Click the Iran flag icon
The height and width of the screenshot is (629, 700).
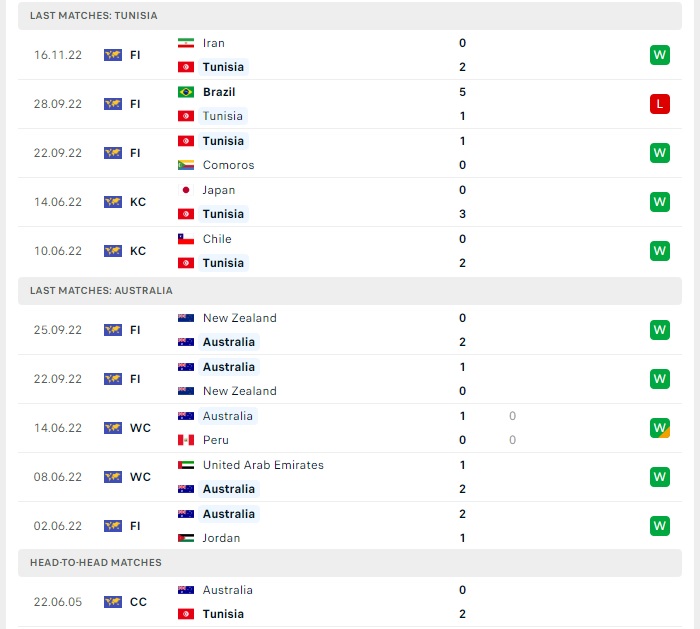[x=186, y=43]
